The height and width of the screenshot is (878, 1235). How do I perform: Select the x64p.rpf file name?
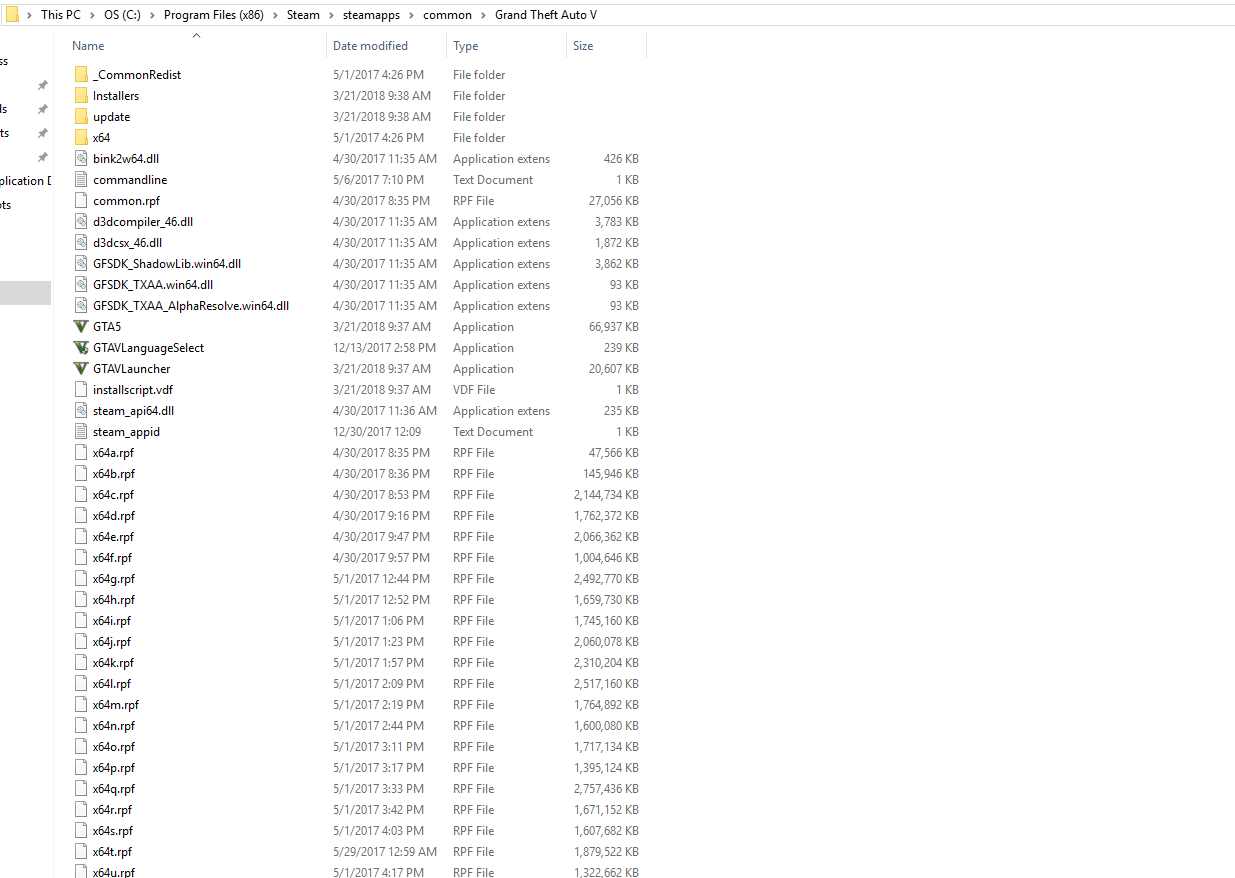[114, 768]
